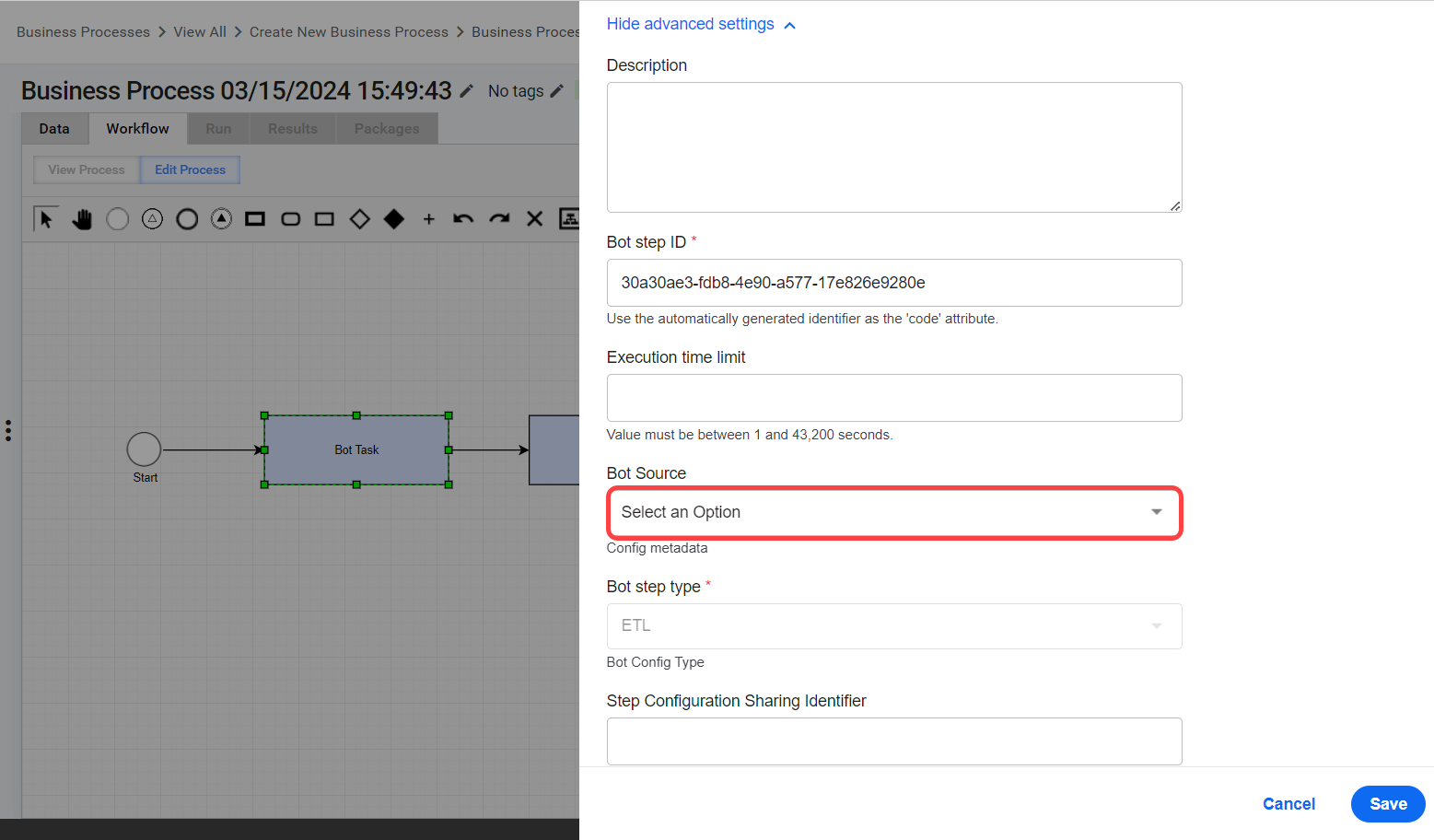Save the bot task settings
This screenshot has height=840, width=1434.
(1388, 804)
